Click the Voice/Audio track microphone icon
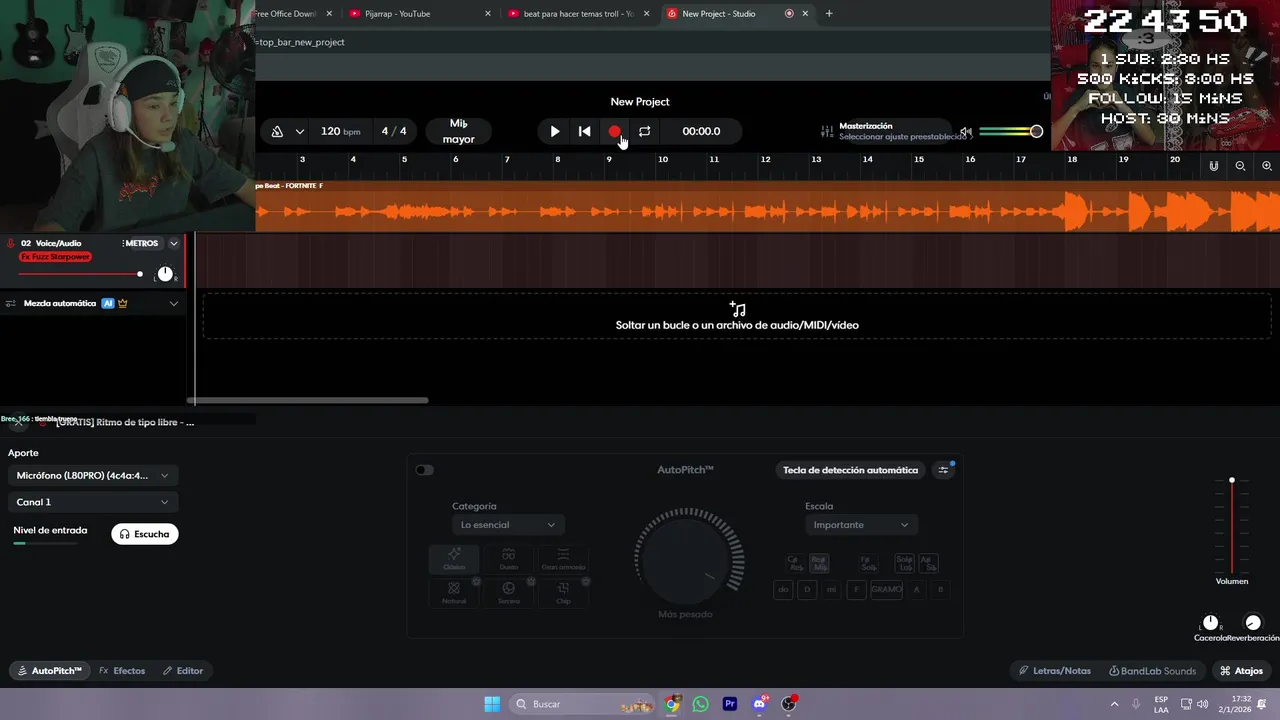 (10, 243)
